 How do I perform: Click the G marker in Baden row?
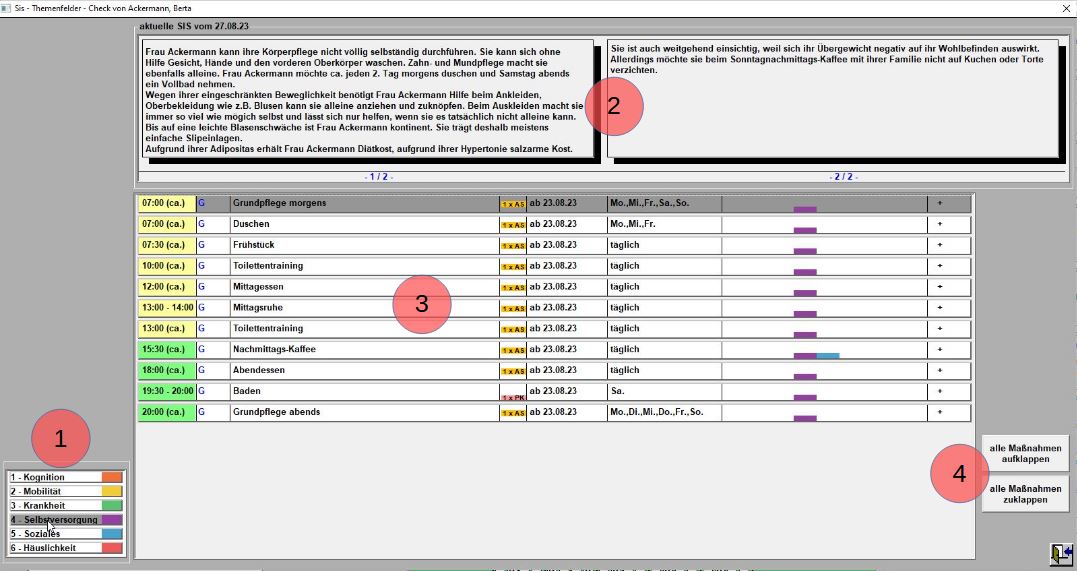pos(202,391)
